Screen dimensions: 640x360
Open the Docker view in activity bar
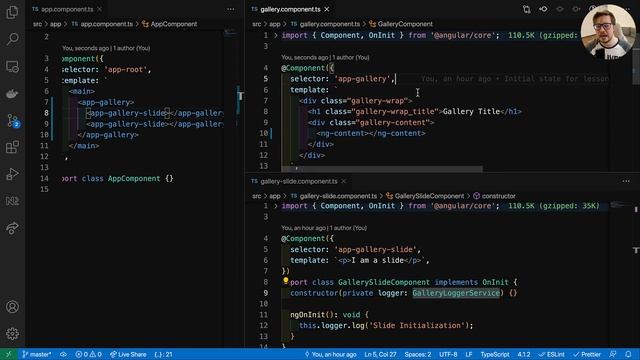click(x=12, y=93)
